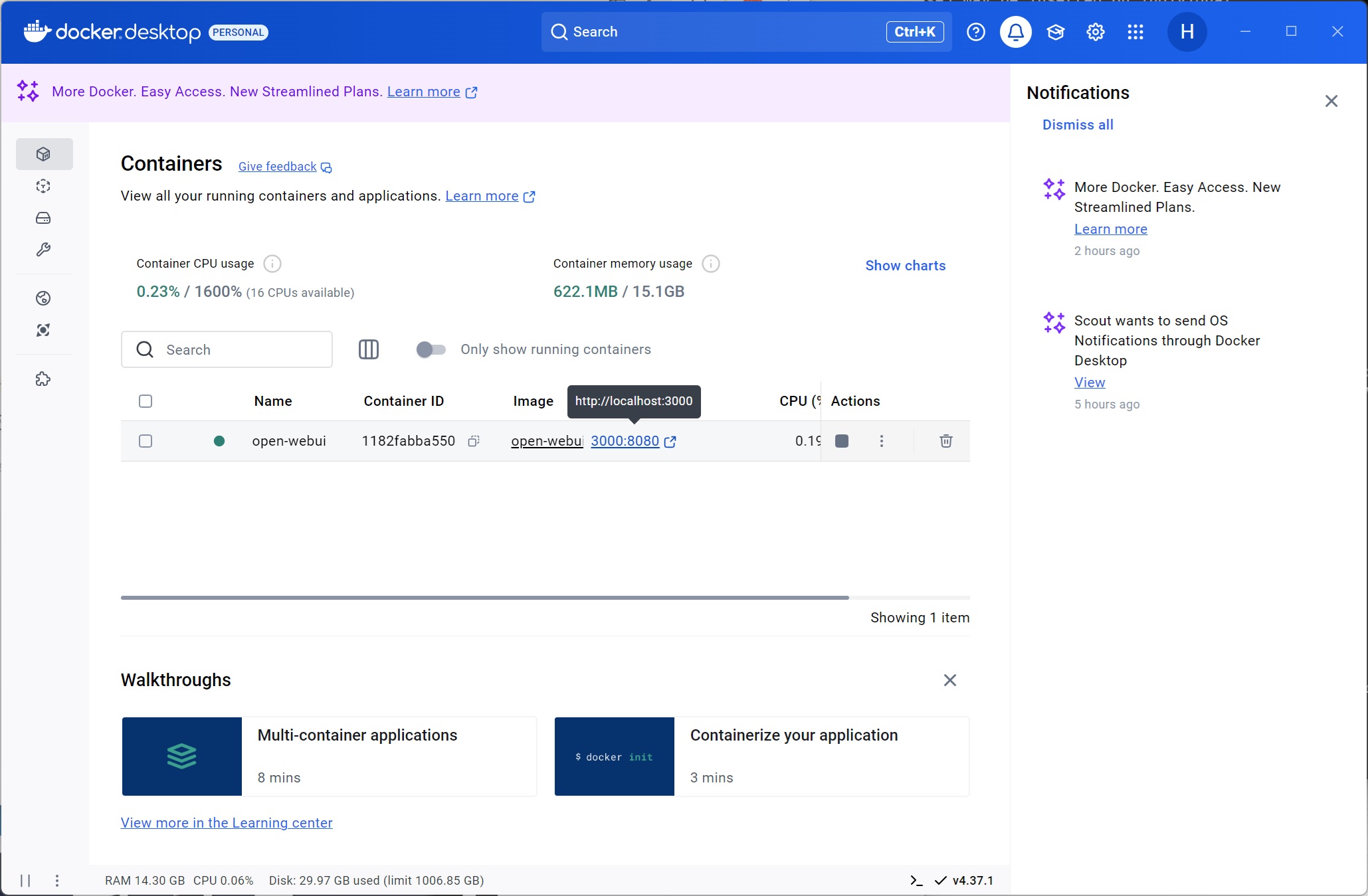Open the Images section in sidebar

pyautogui.click(x=43, y=186)
